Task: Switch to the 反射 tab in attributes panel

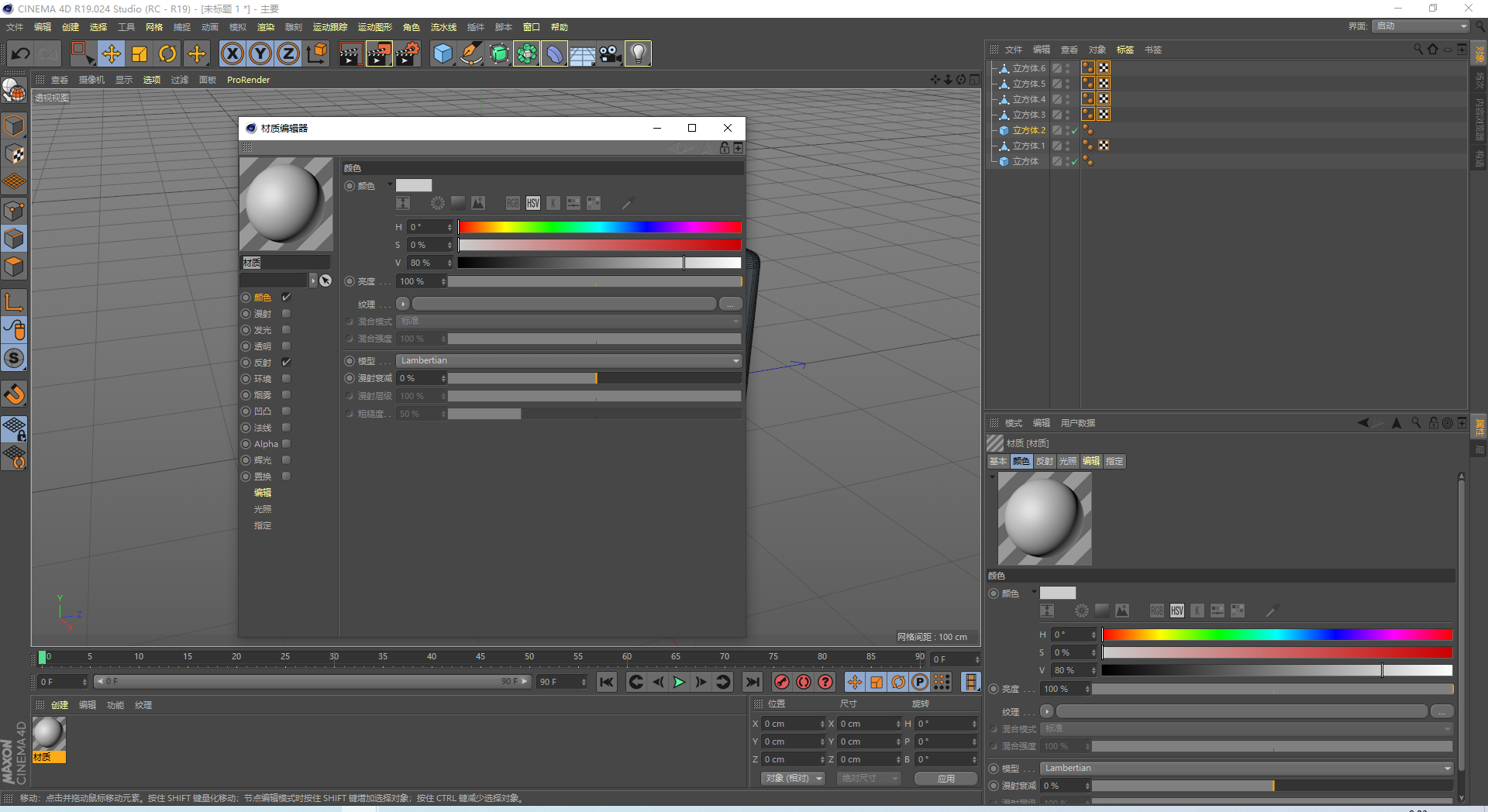Action: 1045,461
